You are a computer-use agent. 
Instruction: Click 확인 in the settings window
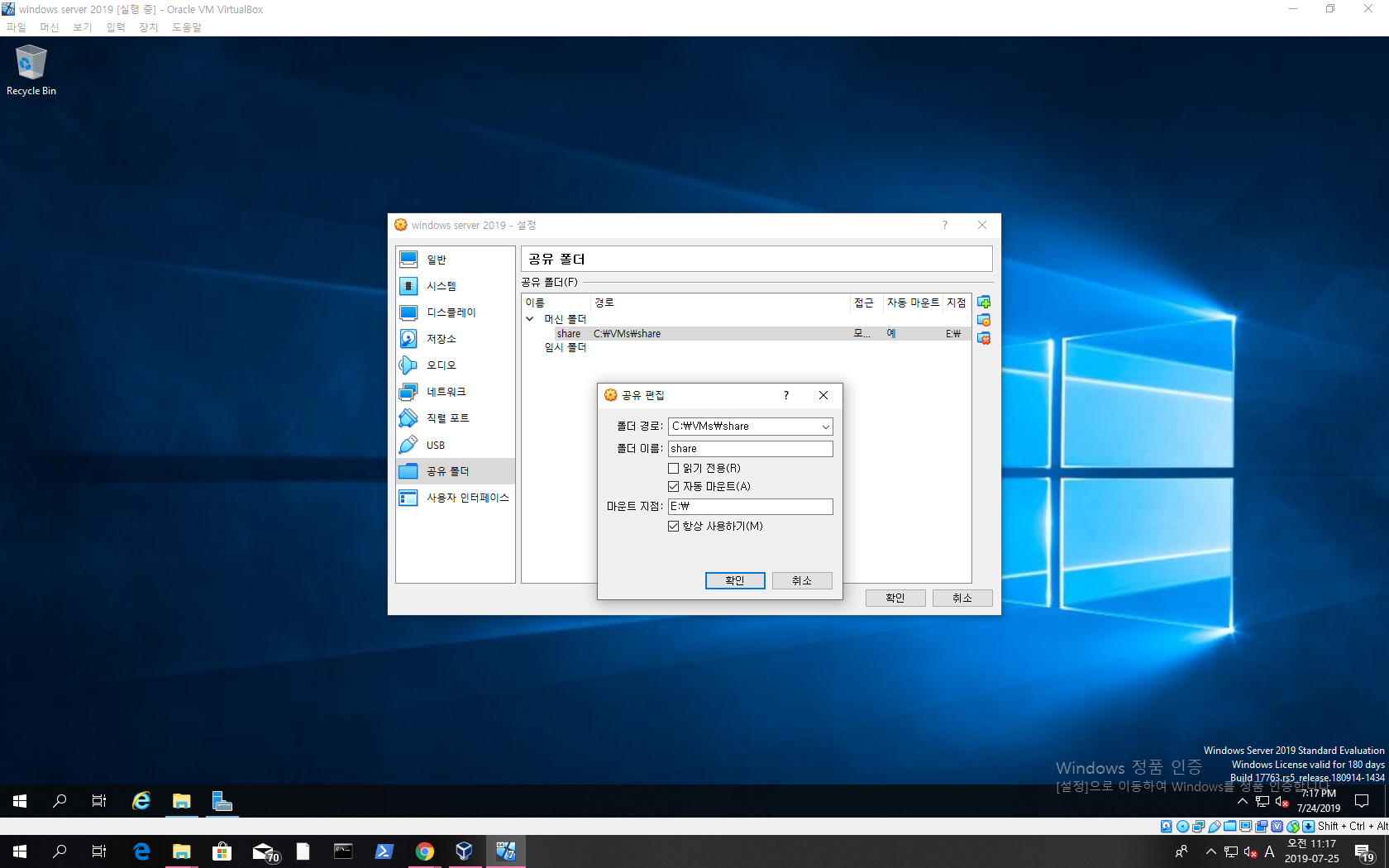895,599
